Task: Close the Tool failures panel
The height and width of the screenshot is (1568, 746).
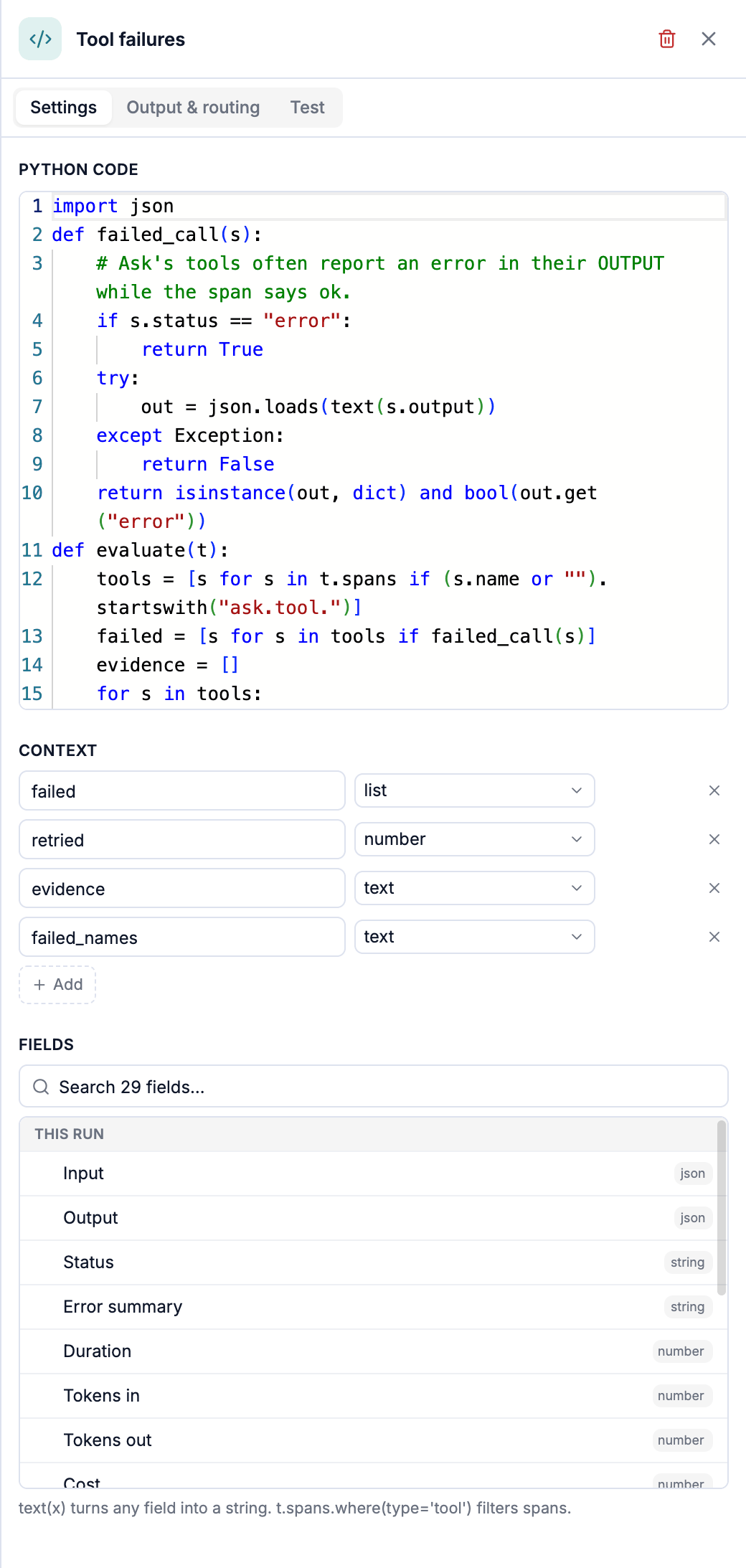Action: (709, 39)
